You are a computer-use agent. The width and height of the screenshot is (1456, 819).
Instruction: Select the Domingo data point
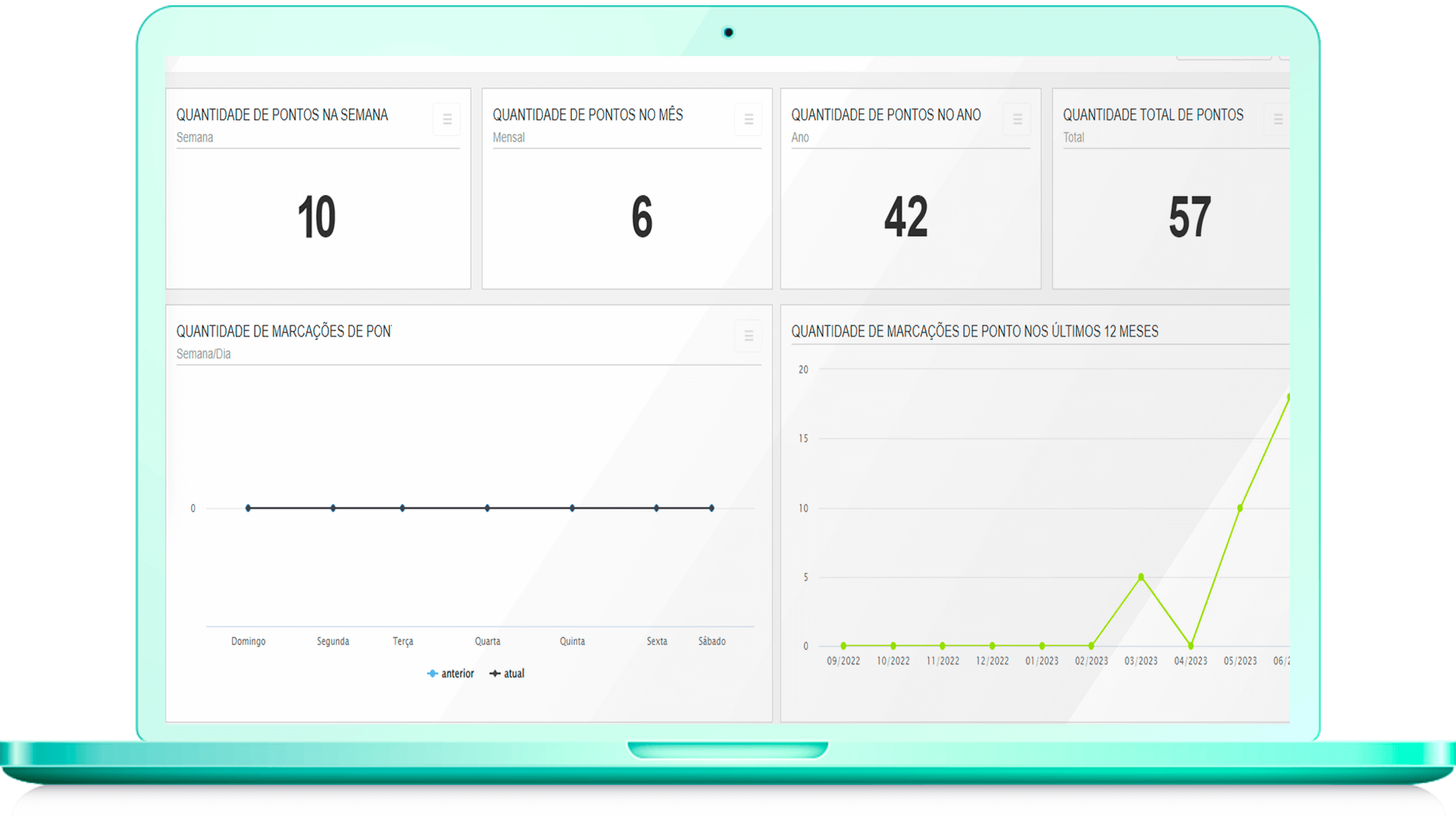coord(248,508)
